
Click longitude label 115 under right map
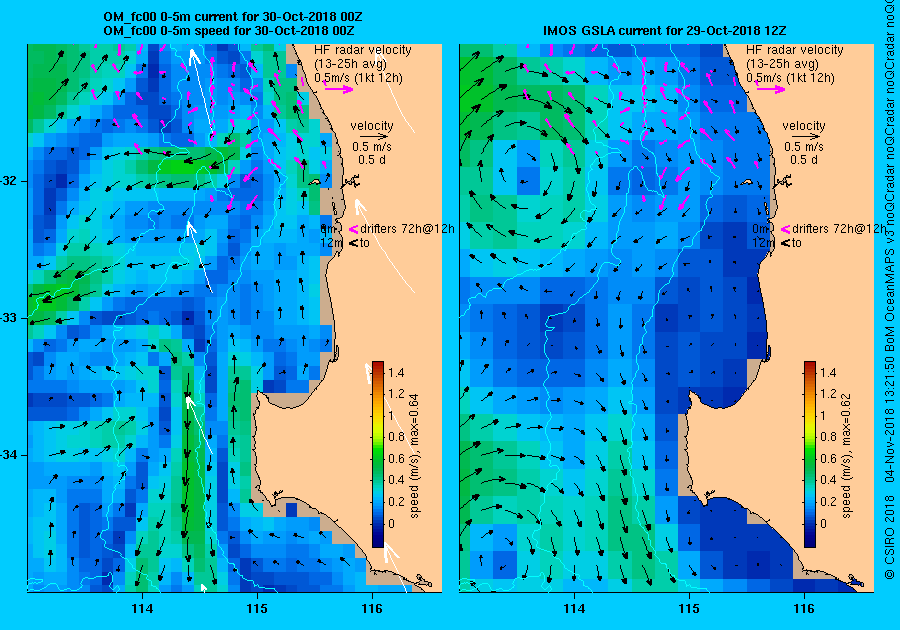point(689,609)
